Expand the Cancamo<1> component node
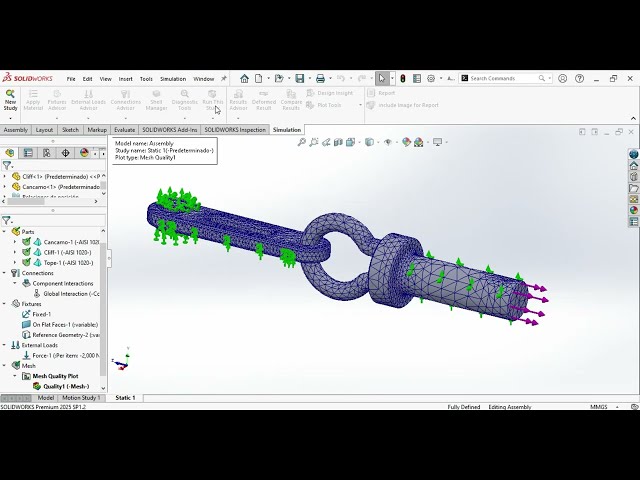 [x=4, y=187]
